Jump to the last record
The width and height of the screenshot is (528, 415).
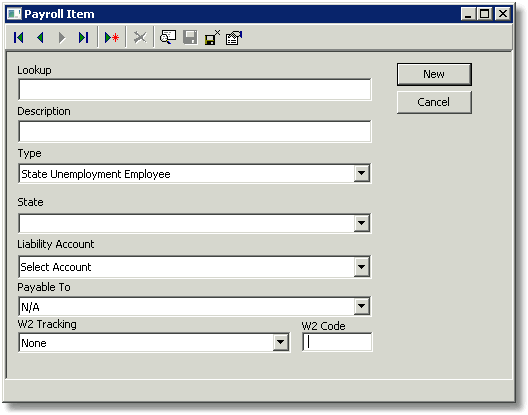tap(83, 37)
